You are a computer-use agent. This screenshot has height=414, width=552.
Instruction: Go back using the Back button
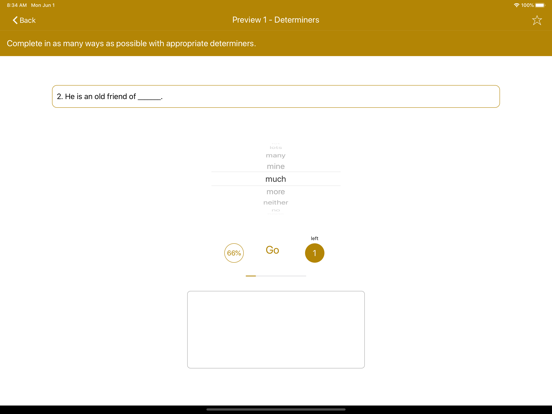click(24, 20)
